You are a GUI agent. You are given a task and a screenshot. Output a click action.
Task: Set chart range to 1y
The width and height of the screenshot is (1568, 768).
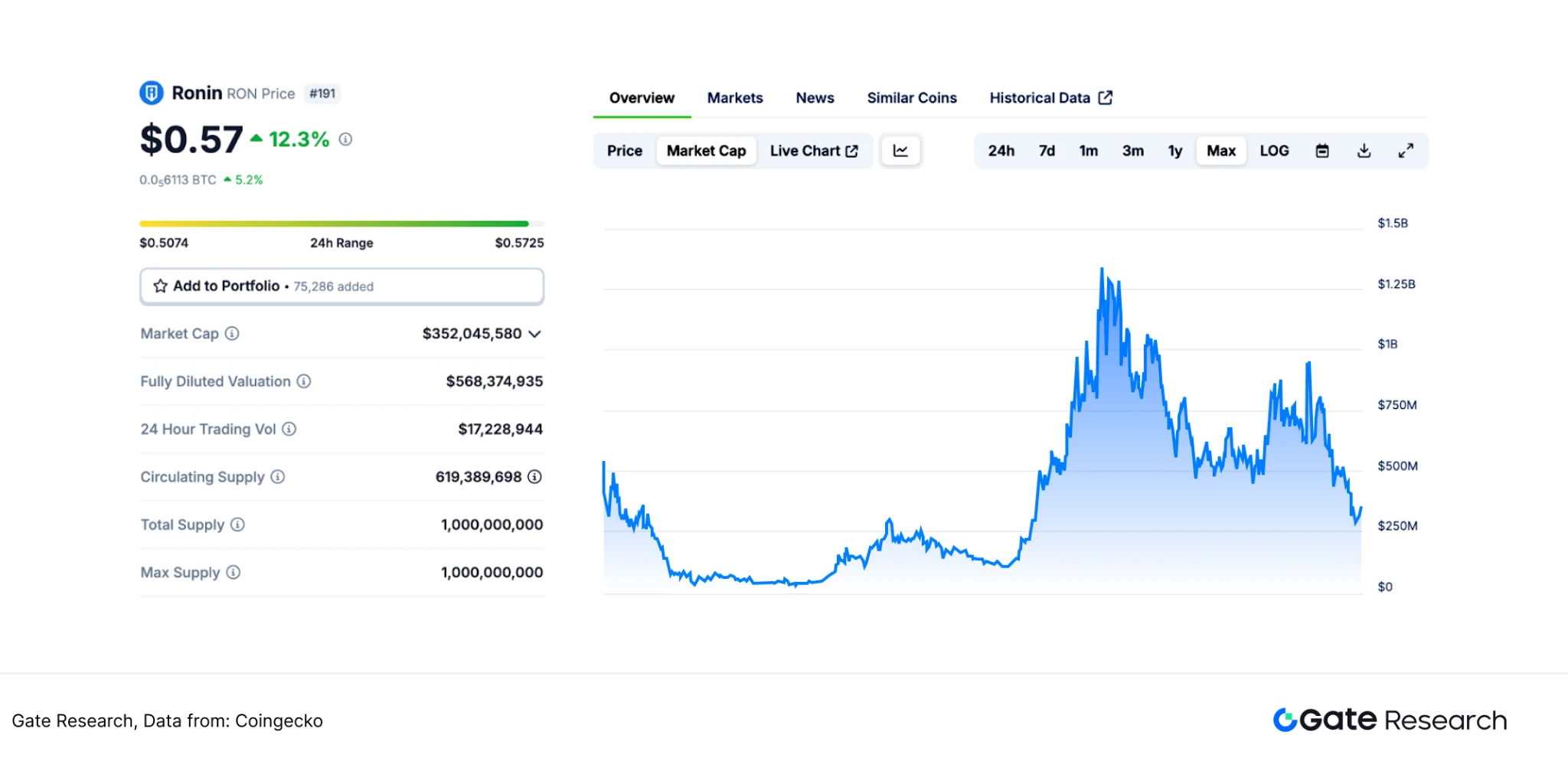[x=1175, y=151]
